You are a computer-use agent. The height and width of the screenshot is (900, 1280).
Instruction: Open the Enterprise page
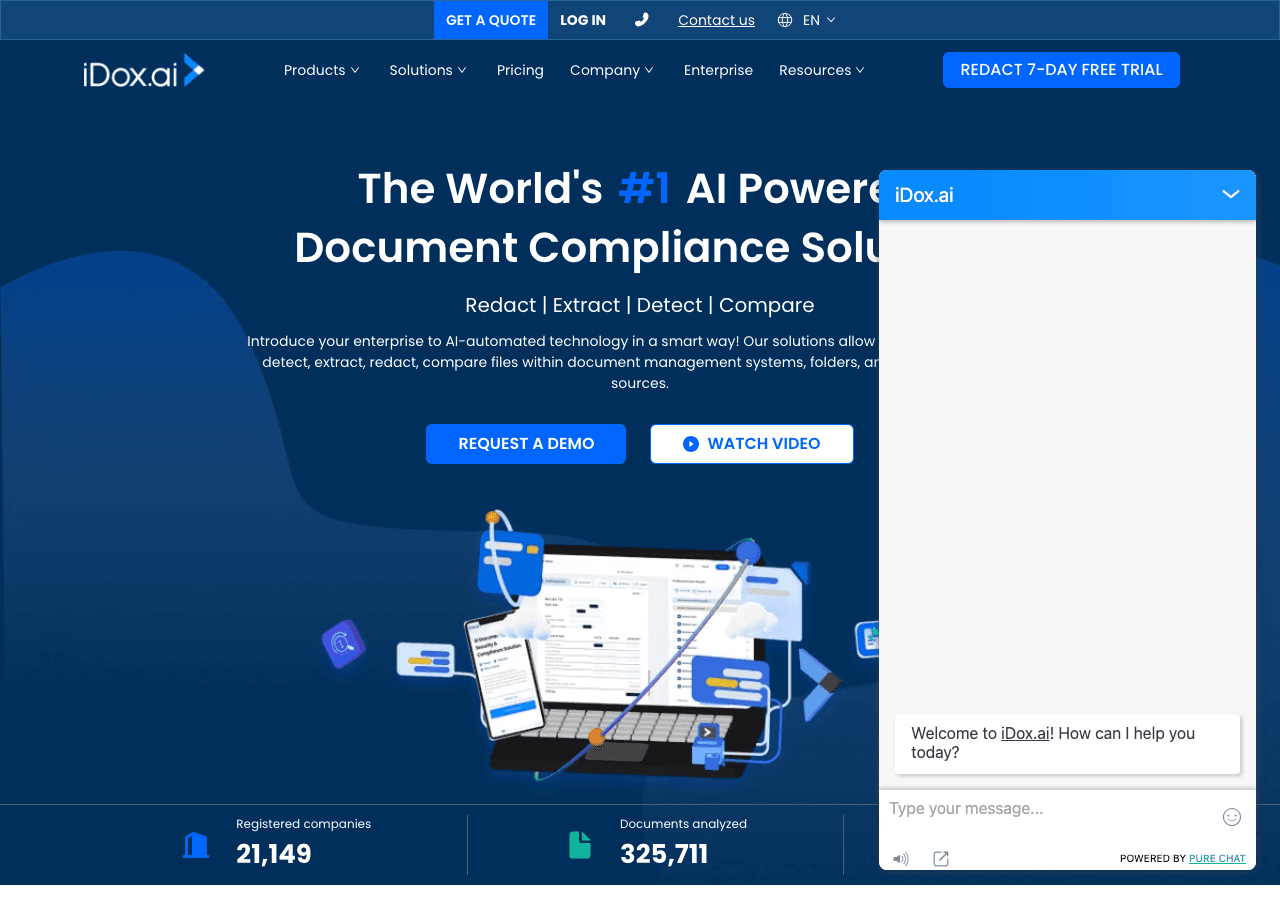point(718,70)
